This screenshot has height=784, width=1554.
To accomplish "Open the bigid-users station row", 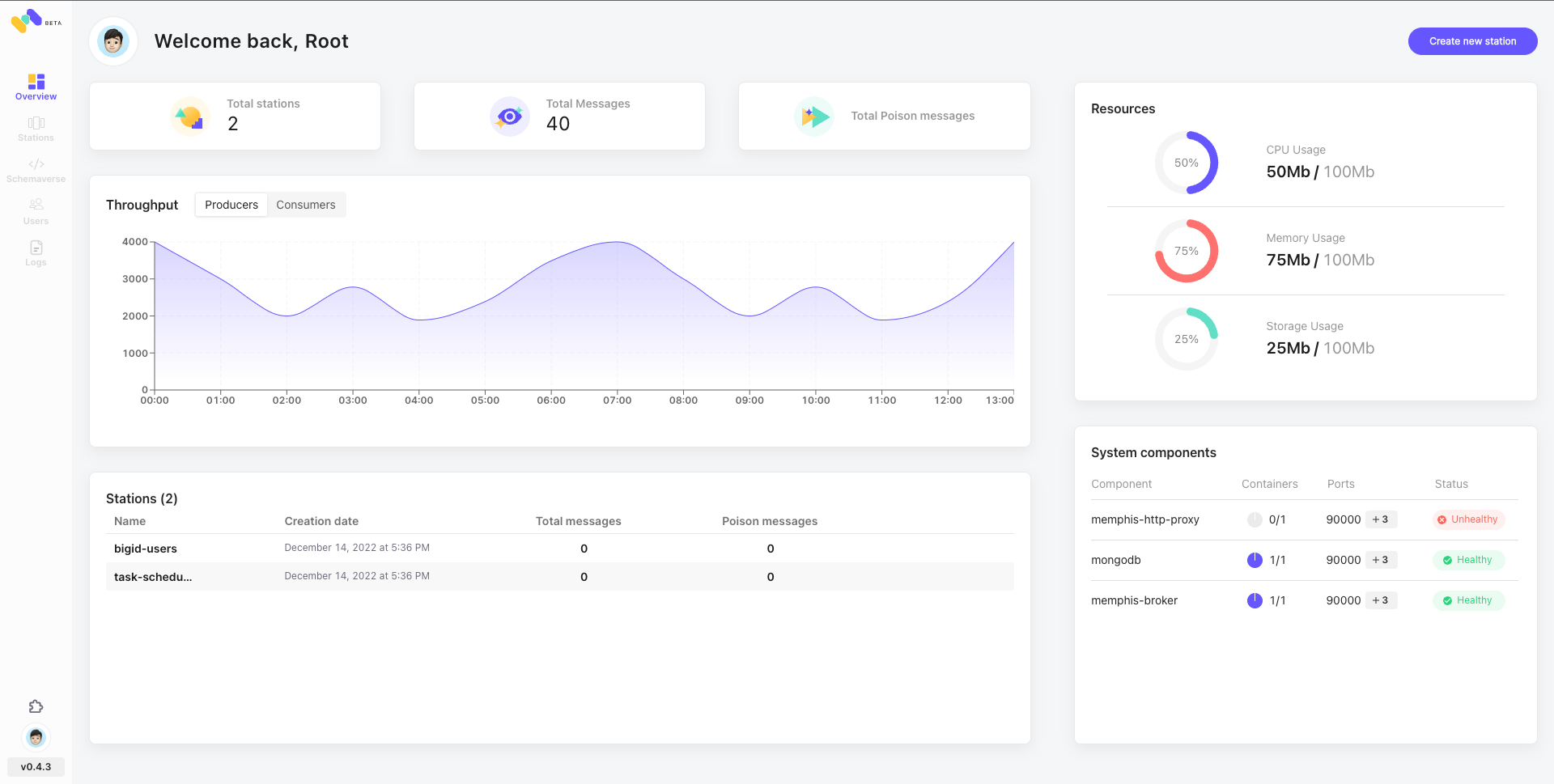I will point(146,549).
